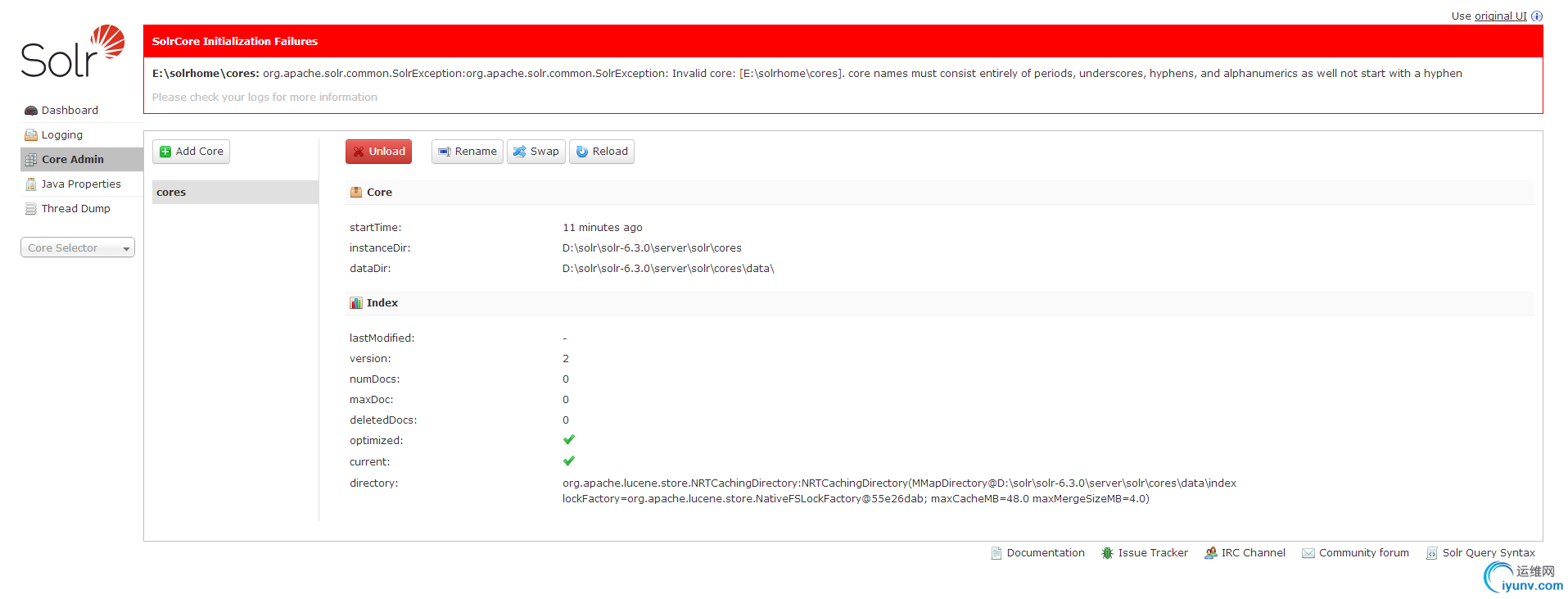Click the Add Core button

click(x=191, y=152)
